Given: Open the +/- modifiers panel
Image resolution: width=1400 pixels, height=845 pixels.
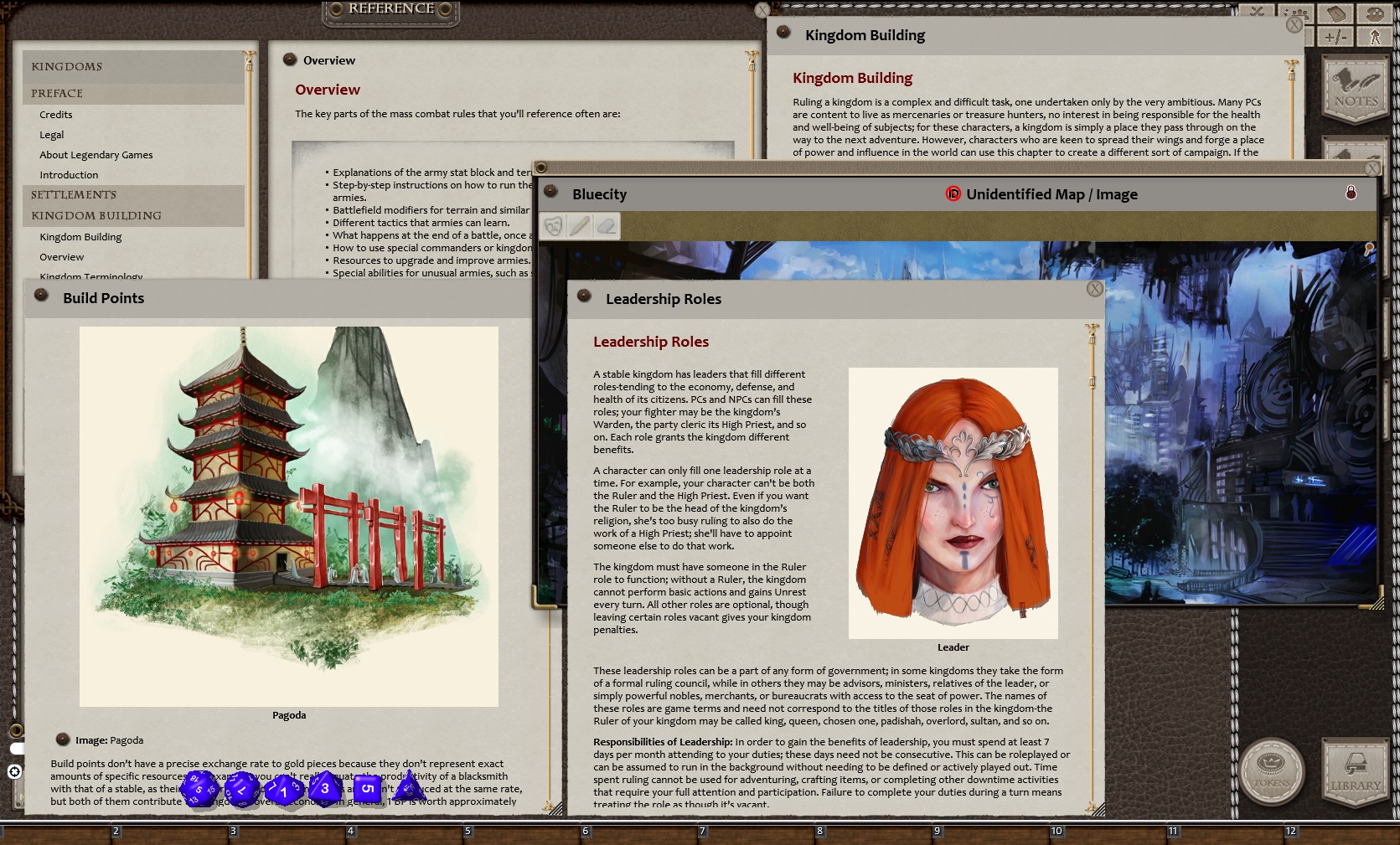Looking at the screenshot, I should coord(1335,38).
